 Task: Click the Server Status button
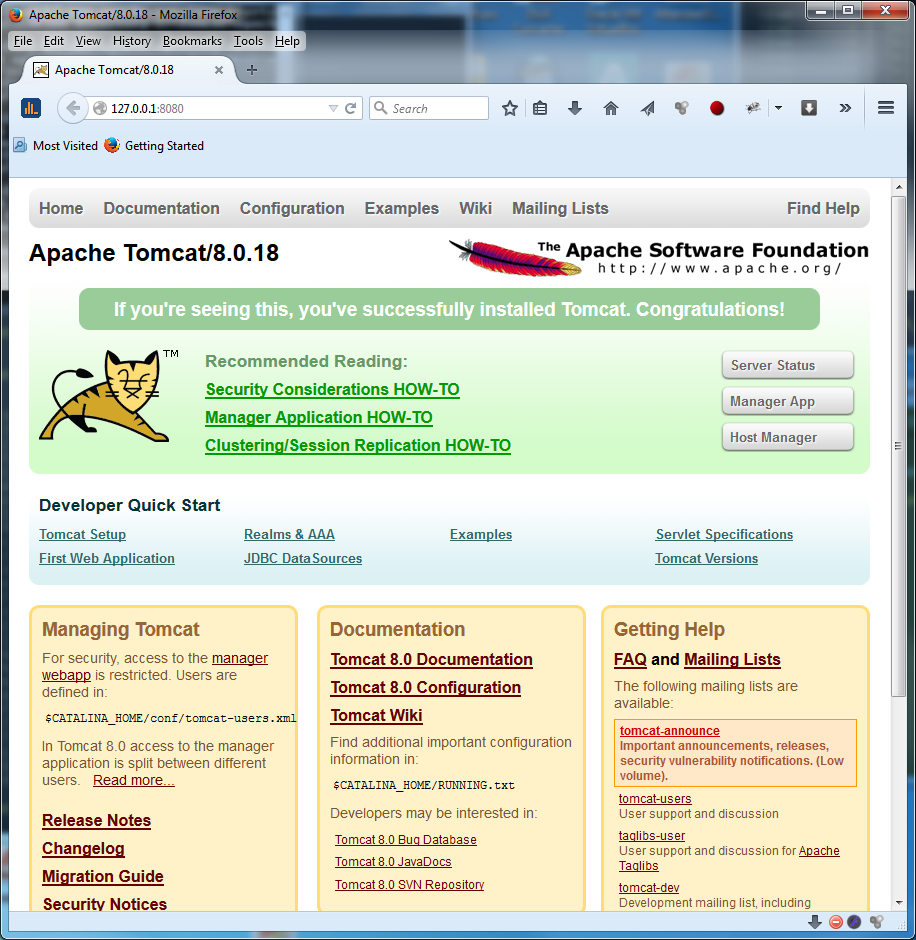click(x=787, y=365)
